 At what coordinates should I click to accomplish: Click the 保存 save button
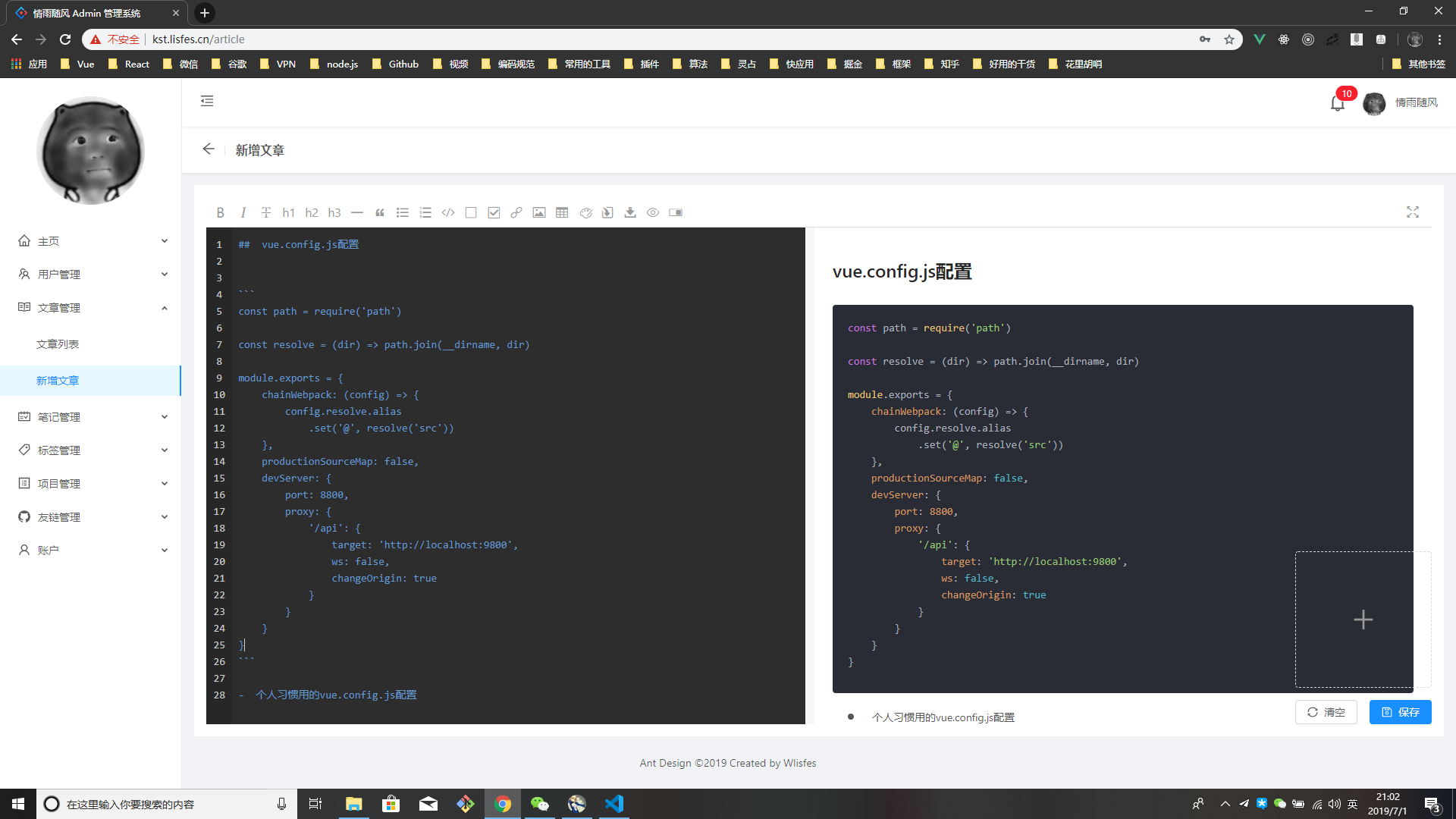click(1400, 712)
